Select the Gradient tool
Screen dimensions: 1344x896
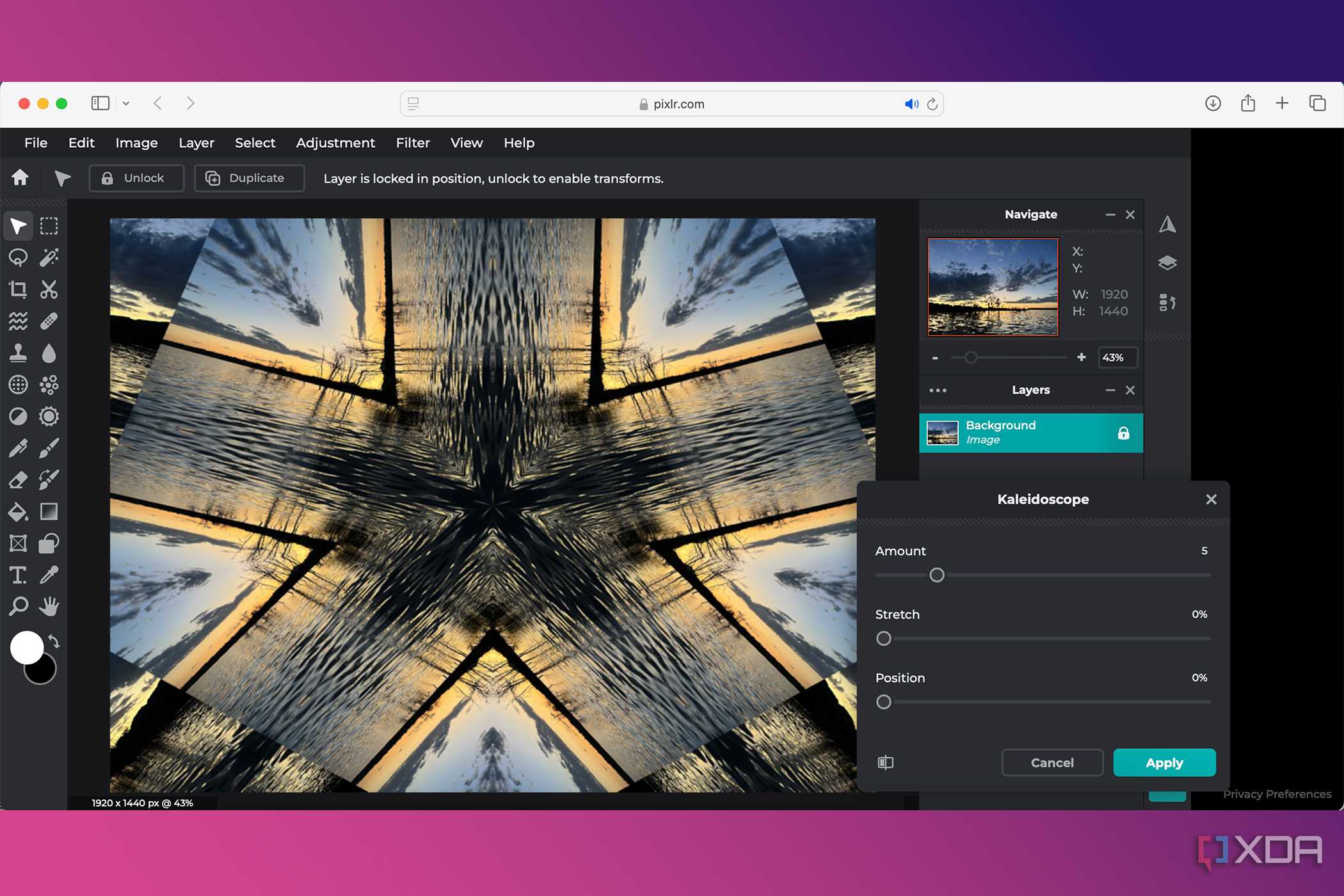click(49, 511)
